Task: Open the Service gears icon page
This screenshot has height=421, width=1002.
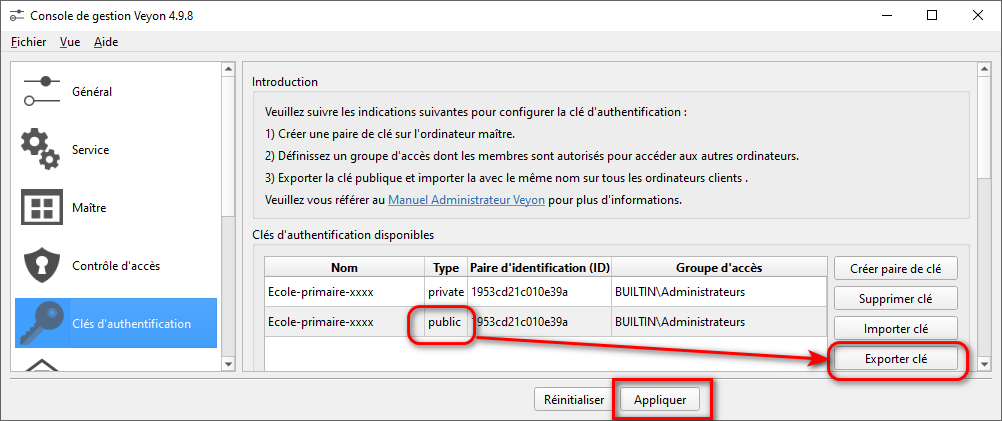Action: coord(42,149)
